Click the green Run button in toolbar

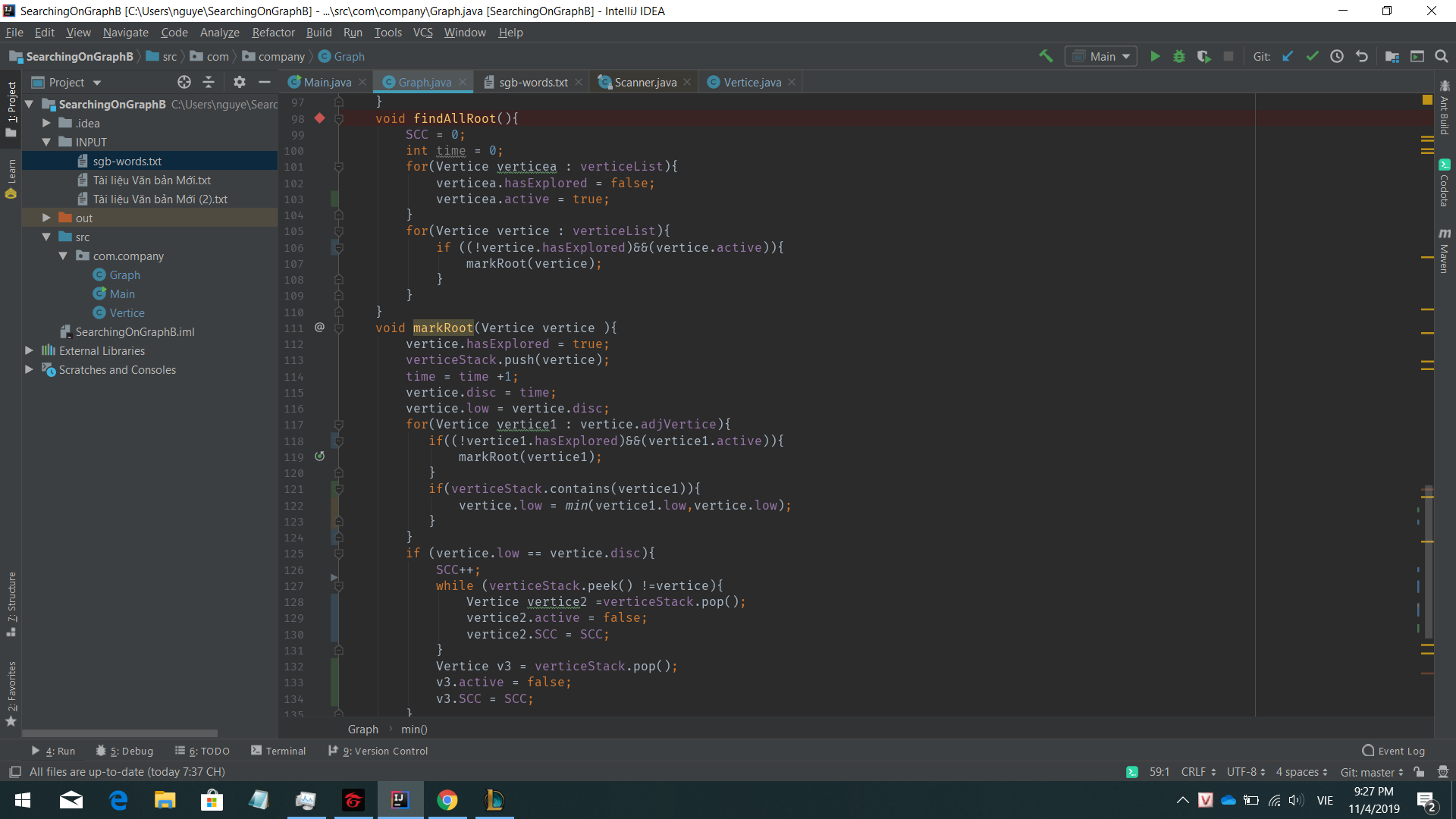click(1155, 56)
